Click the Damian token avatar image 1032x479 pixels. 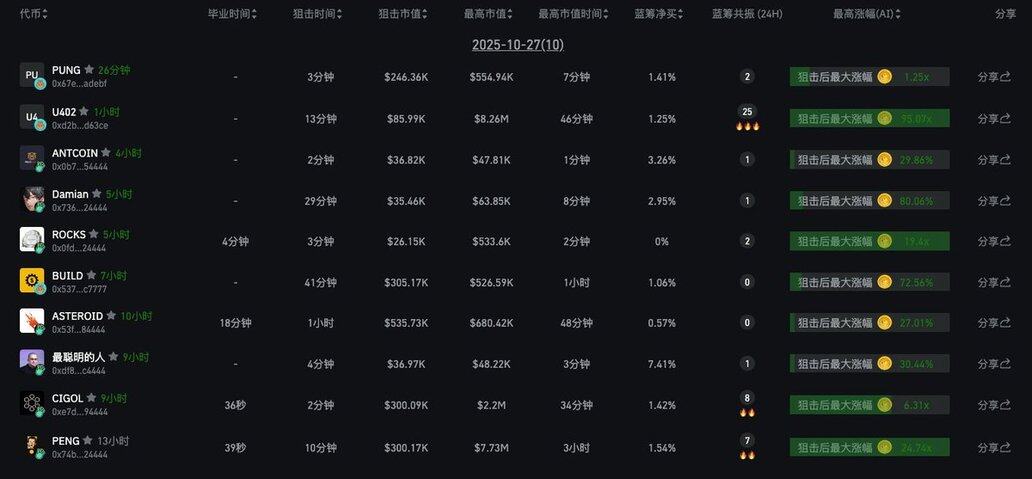(32, 199)
